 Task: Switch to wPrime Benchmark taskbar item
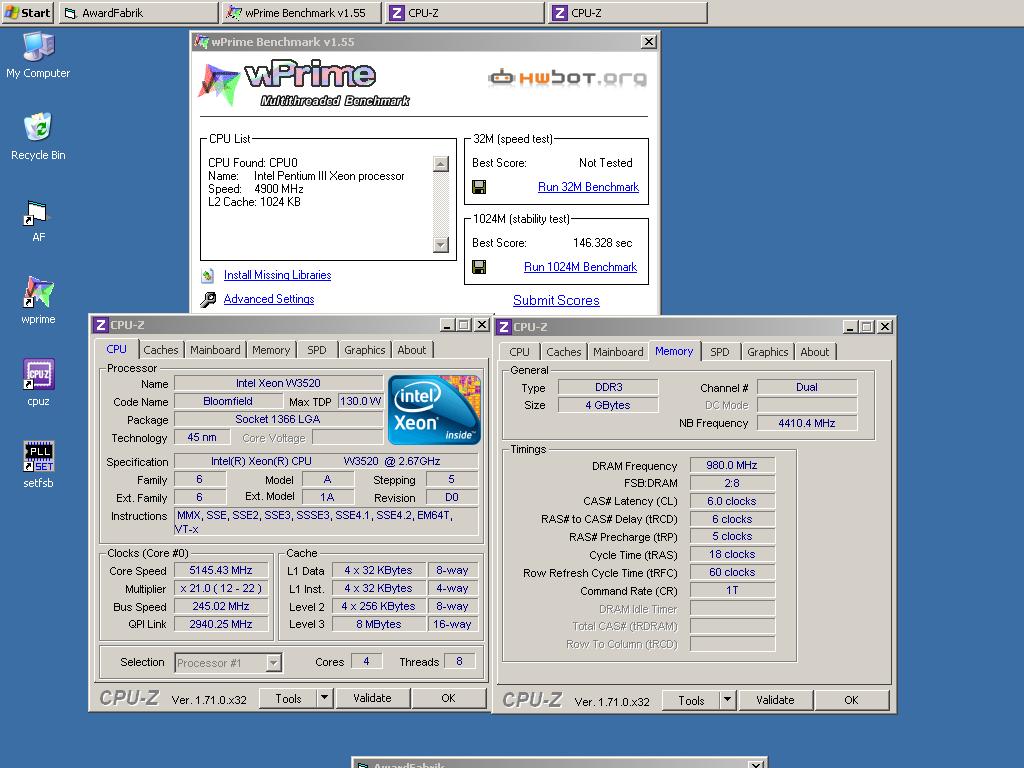coord(301,12)
